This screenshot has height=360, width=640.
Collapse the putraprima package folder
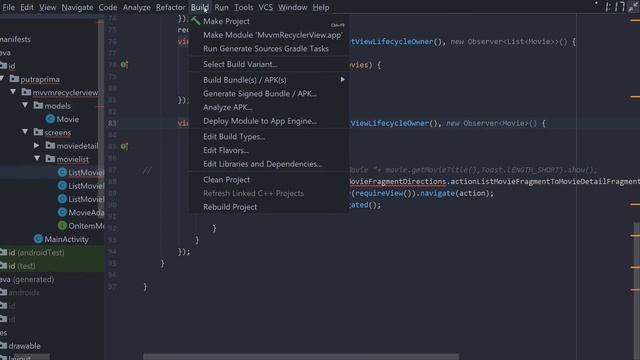pyautogui.click(x=2, y=79)
